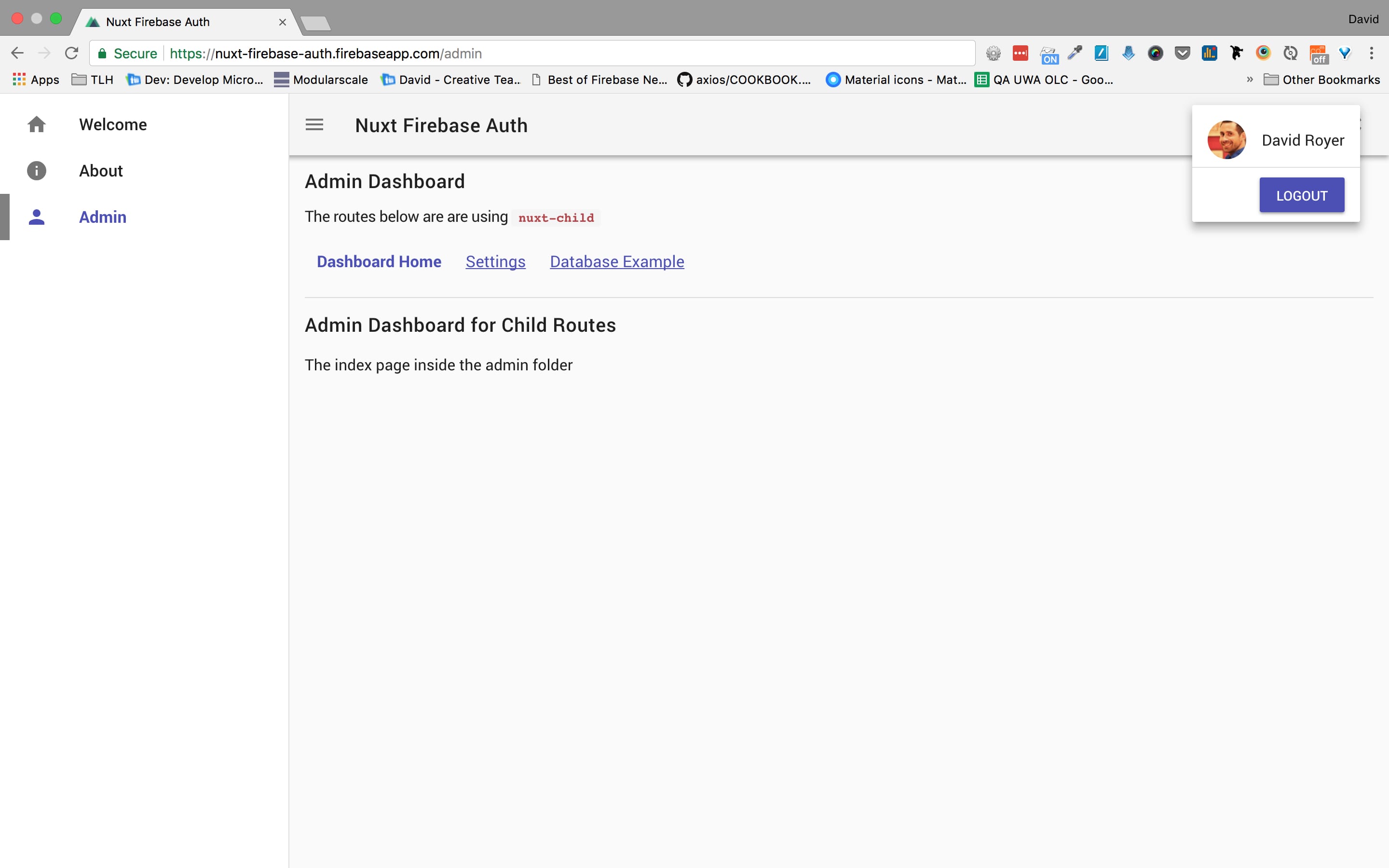Open the Apps bookmark shortcut
Image resolution: width=1389 pixels, height=868 pixels.
(x=36, y=80)
